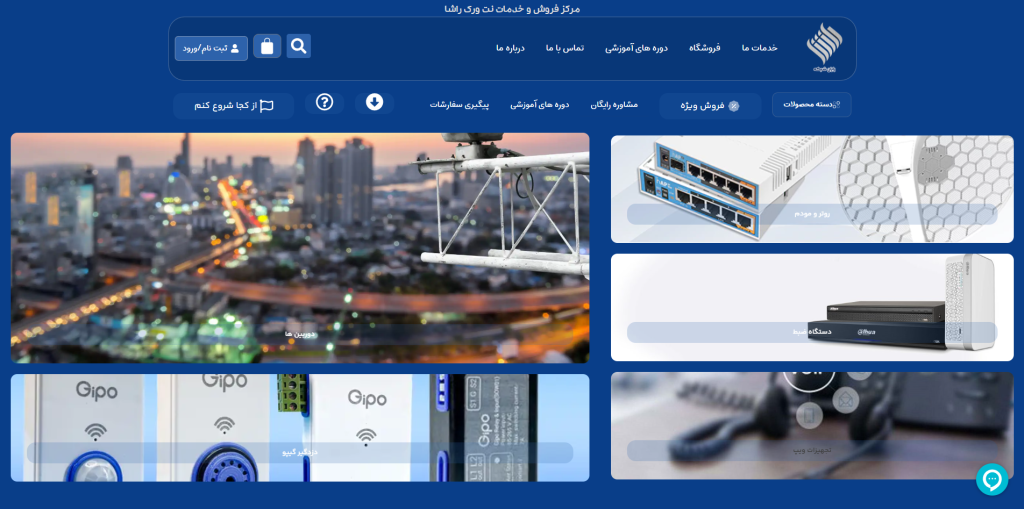Click the از کجا شروع کنم flag button
Image resolution: width=1024 pixels, height=509 pixels.
(x=234, y=105)
